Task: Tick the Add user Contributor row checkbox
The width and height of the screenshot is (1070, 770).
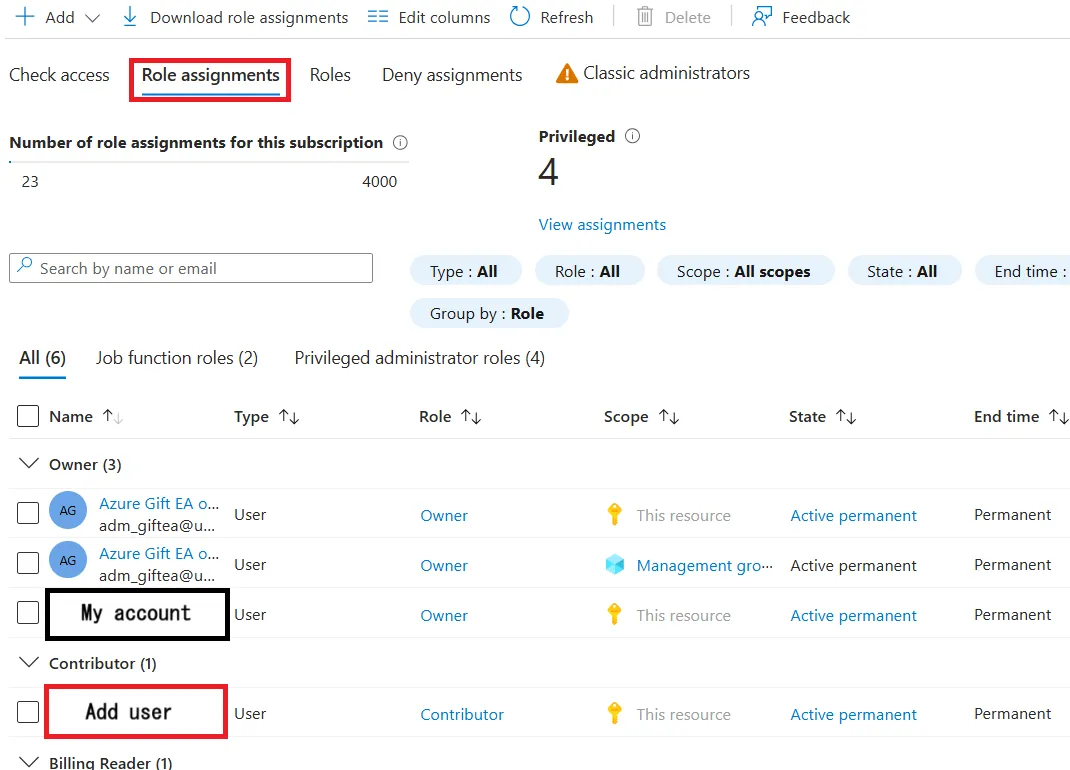Action: point(28,713)
